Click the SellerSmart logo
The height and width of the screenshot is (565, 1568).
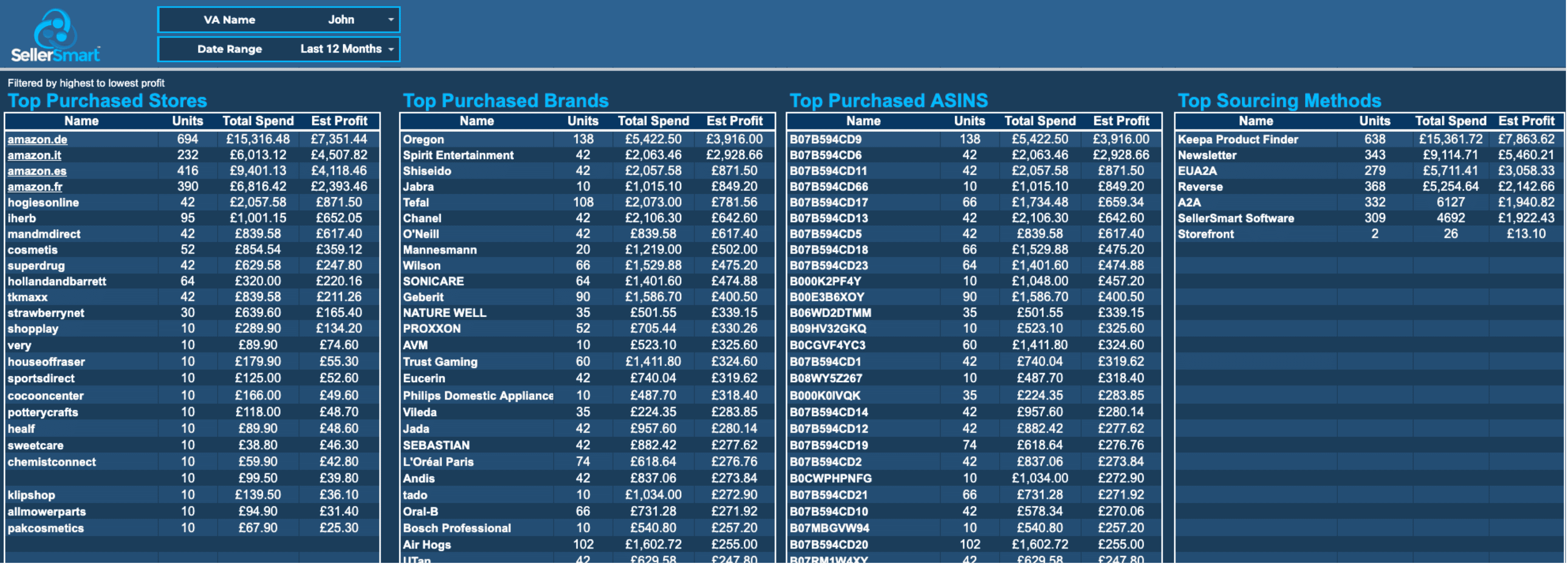tap(55, 35)
